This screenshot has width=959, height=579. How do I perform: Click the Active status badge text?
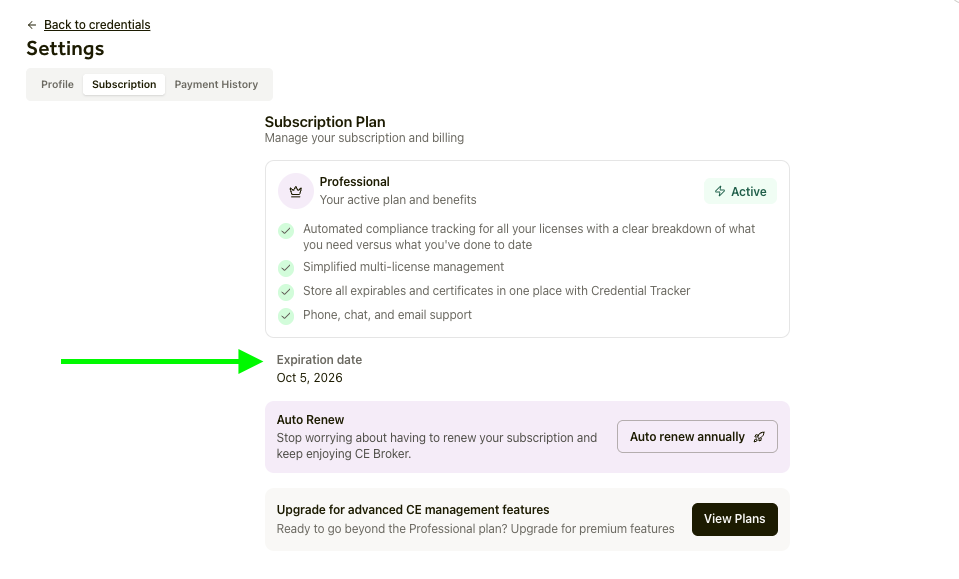coord(748,192)
